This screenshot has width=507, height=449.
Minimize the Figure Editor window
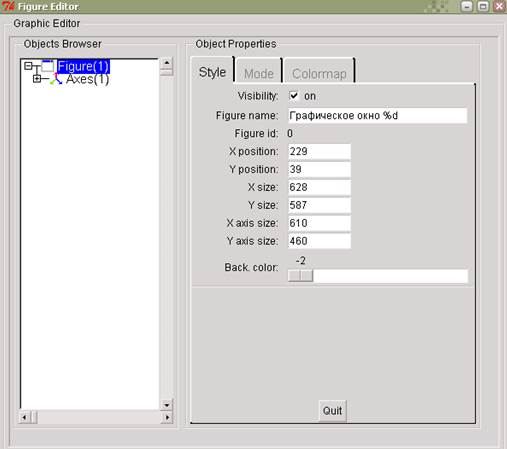[x=467, y=6]
